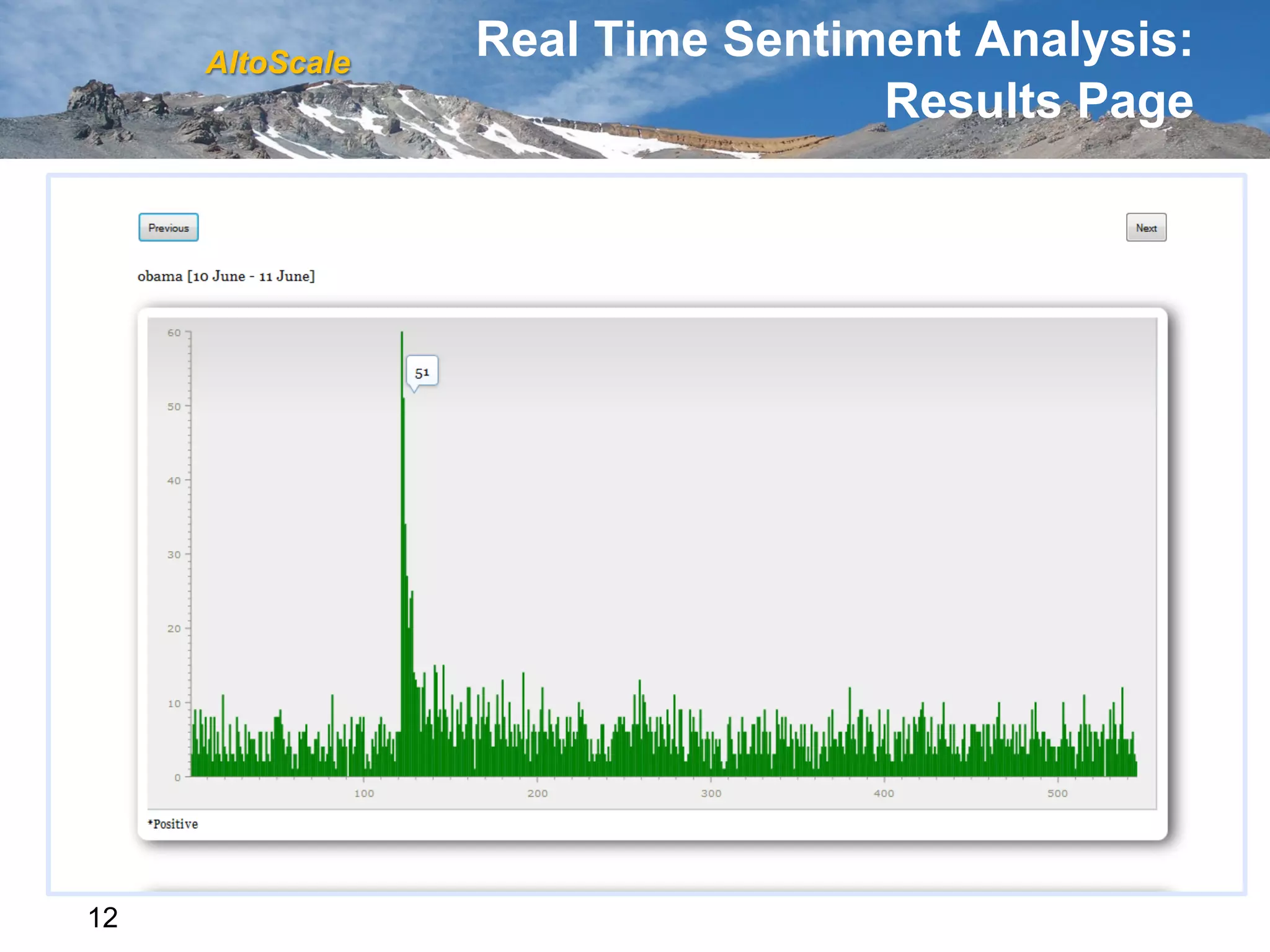The width and height of the screenshot is (1270, 952).
Task: Click the x-axis label 200
Action: coord(538,793)
